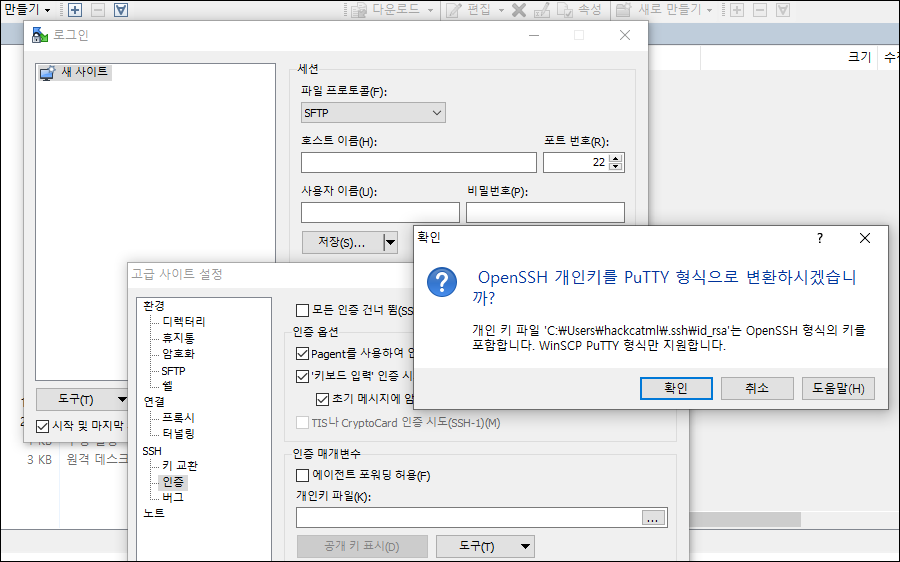
Task: Click the 도움말(H) button
Action: point(838,389)
